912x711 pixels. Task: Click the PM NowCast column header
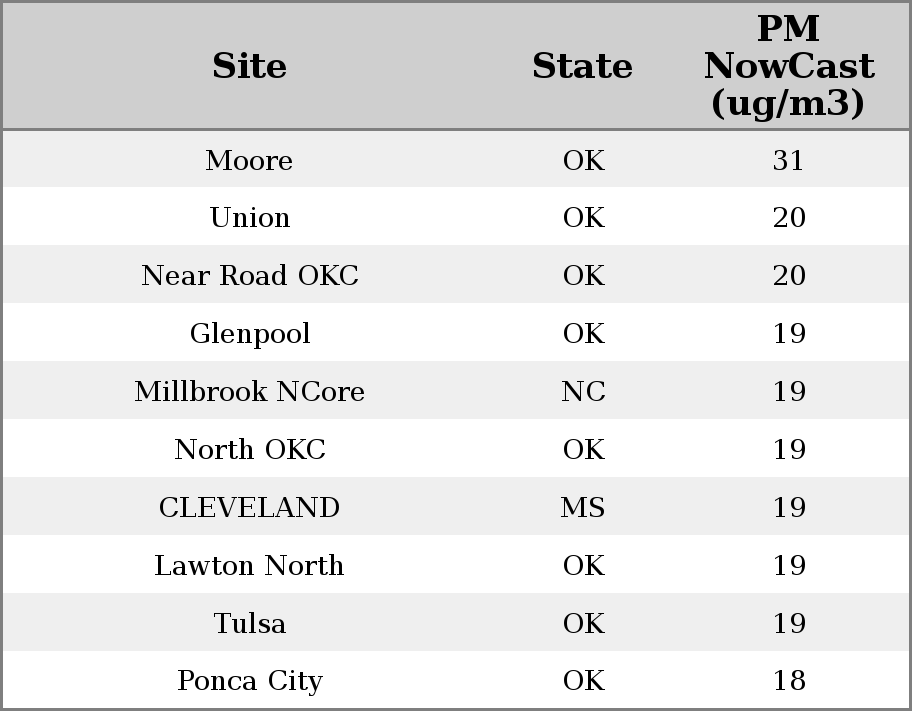tap(789, 66)
